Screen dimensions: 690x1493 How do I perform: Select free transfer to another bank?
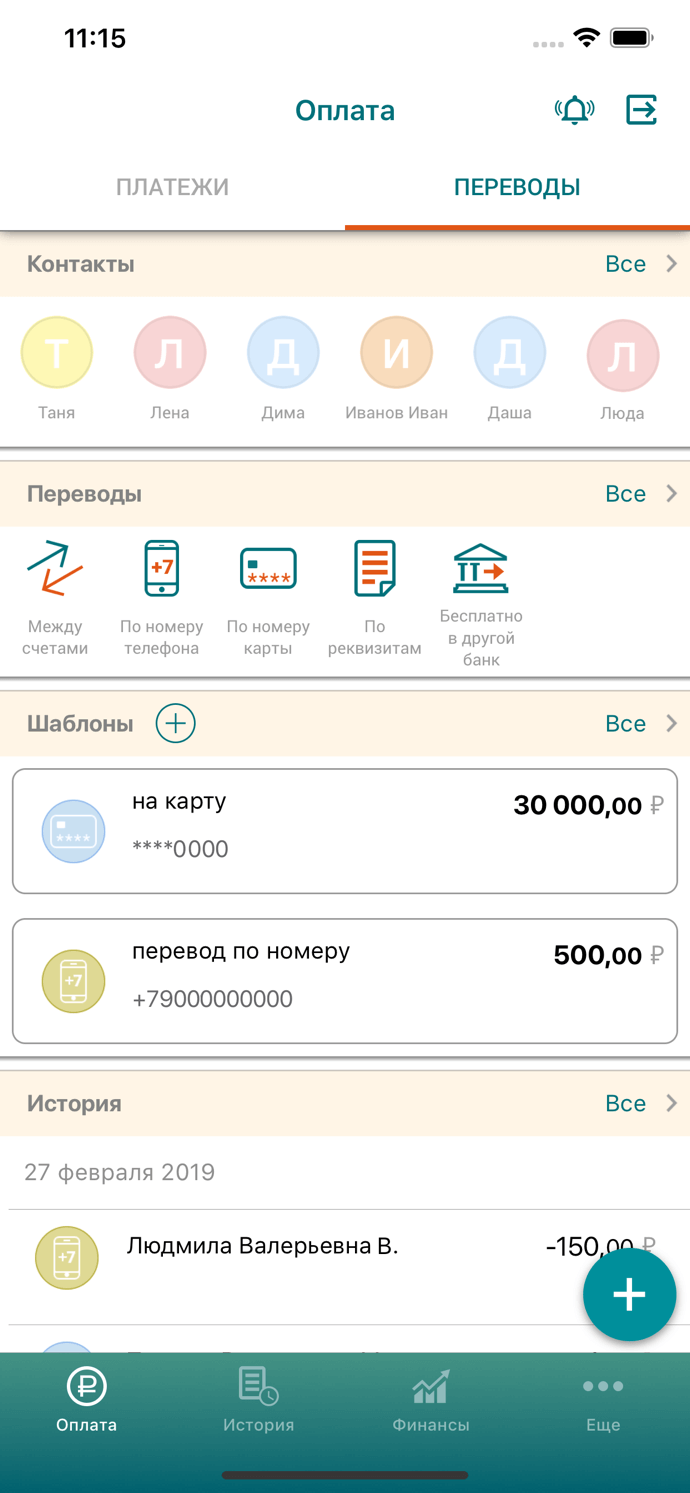tap(481, 568)
